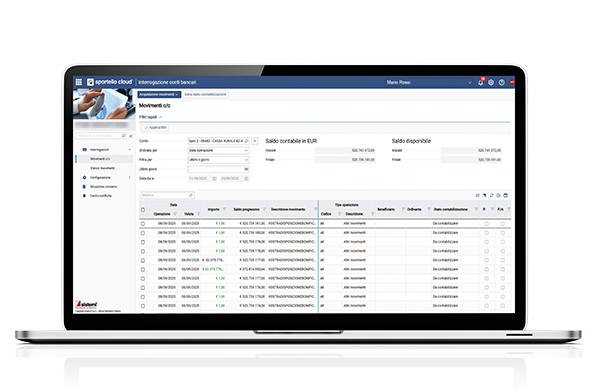The width and height of the screenshot is (600, 392).
Task: Open the notifications bell icon
Action: click(x=481, y=82)
